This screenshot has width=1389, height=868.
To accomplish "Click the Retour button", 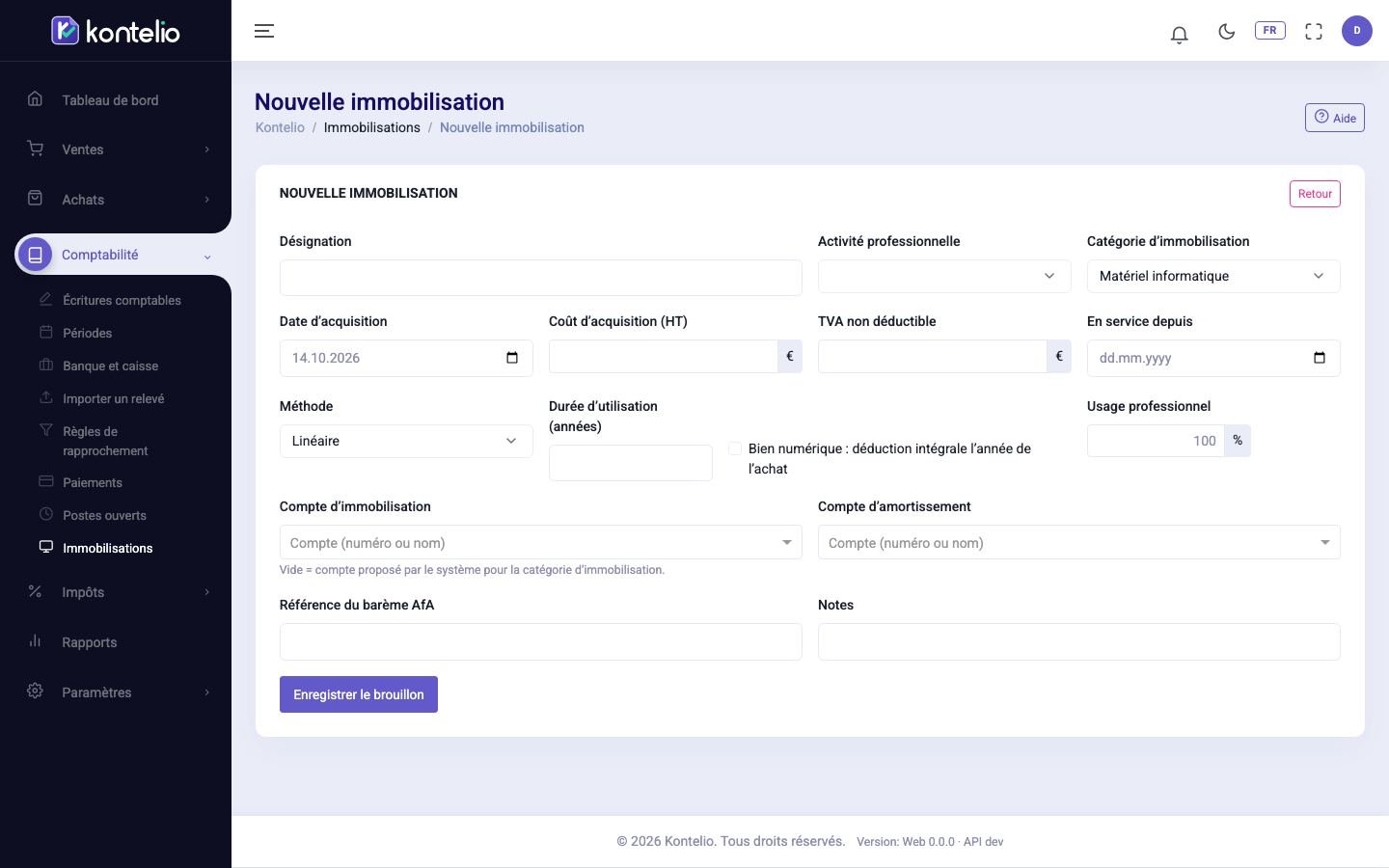I will click(1315, 194).
